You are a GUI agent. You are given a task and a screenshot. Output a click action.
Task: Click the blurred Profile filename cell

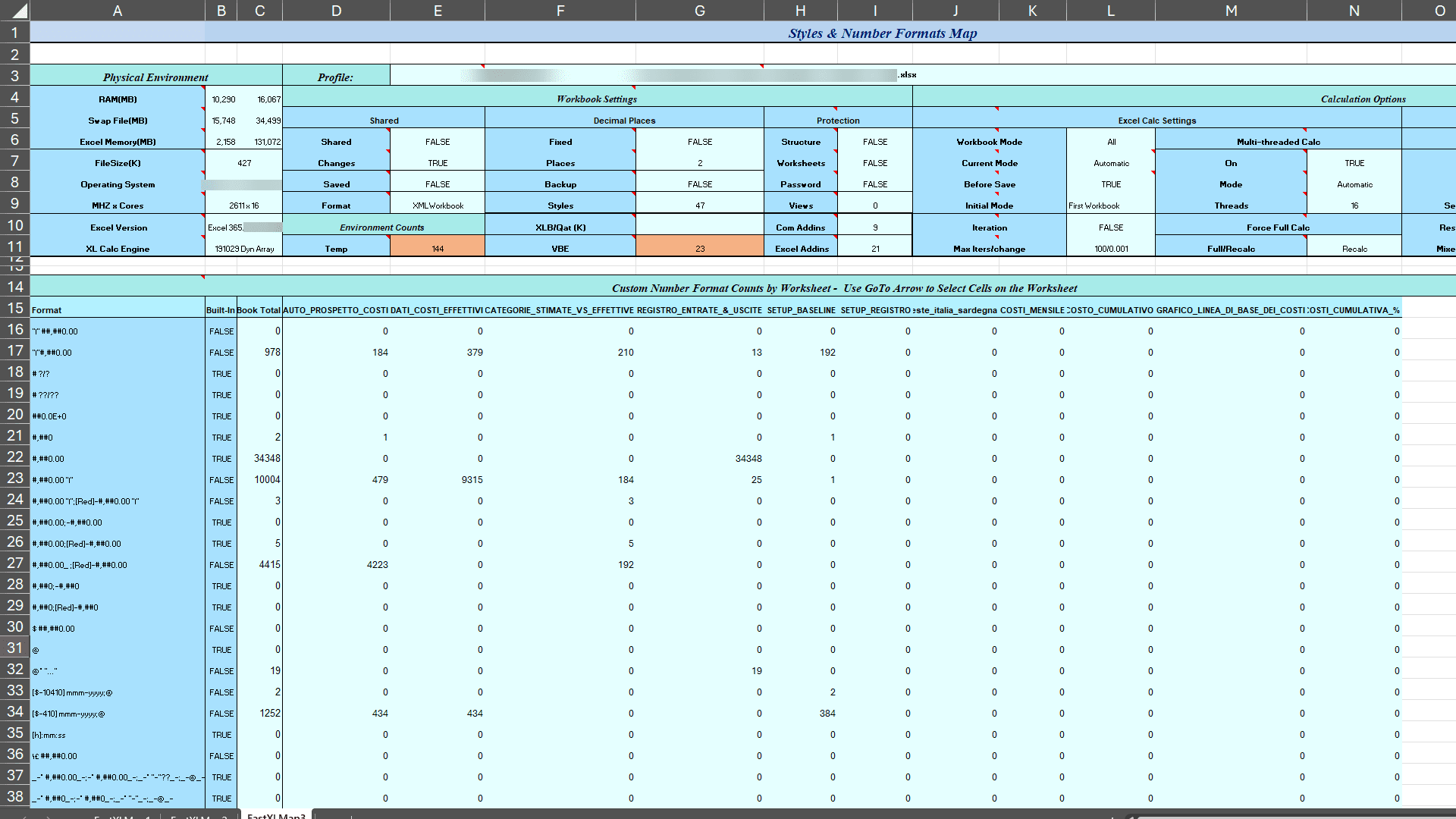[675, 75]
